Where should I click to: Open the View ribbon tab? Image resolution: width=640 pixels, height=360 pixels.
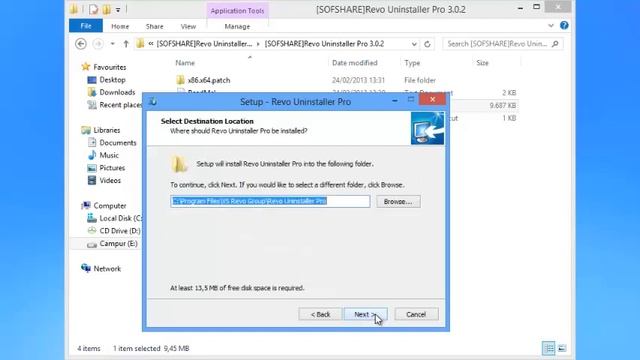(x=188, y=26)
